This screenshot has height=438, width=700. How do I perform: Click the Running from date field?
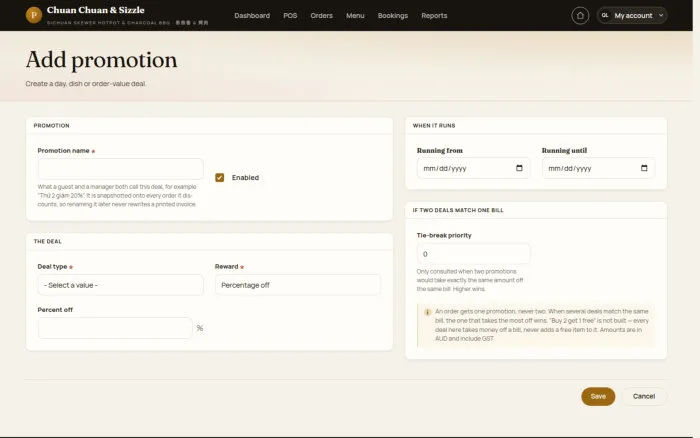[473, 168]
